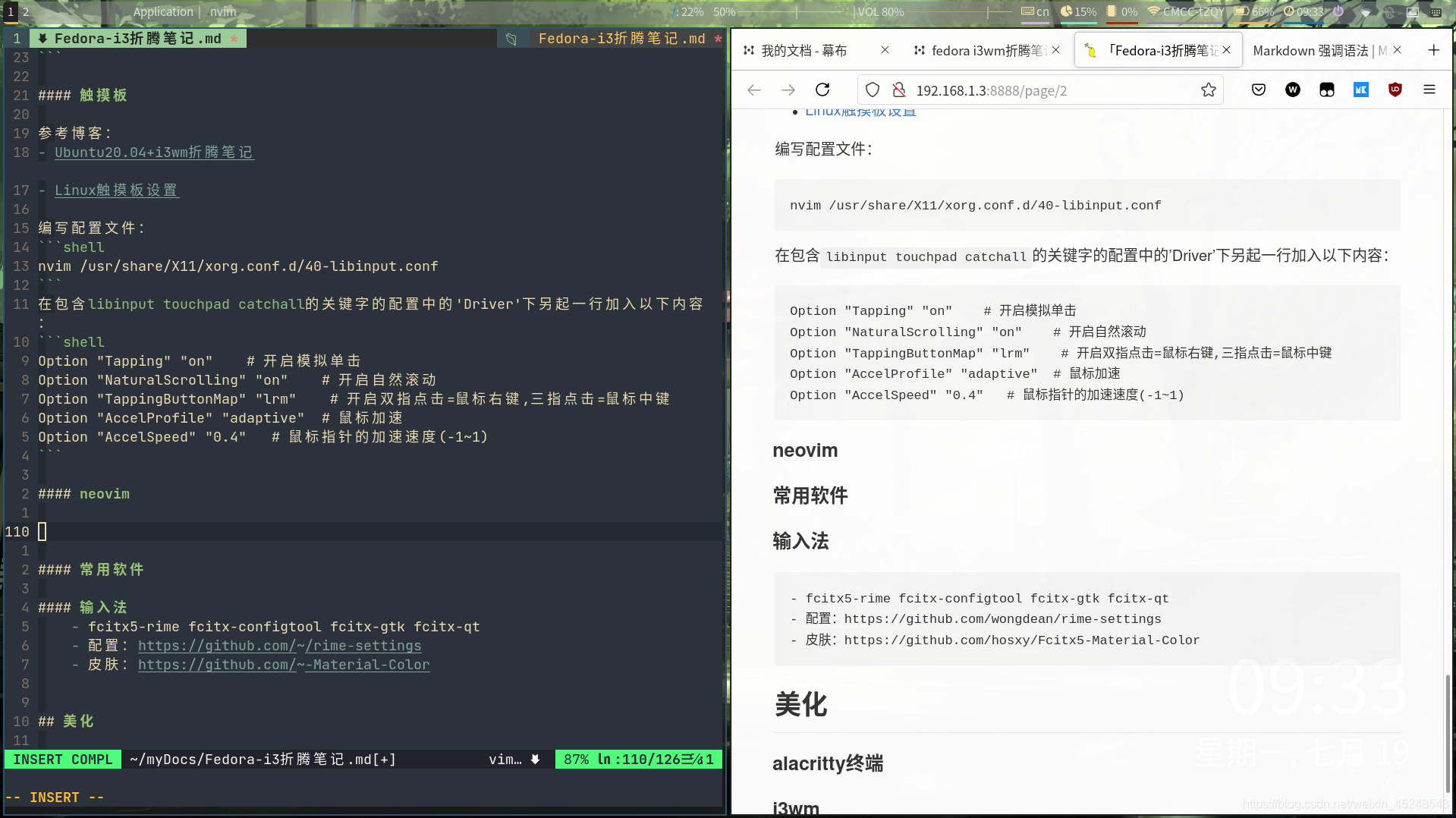Viewport: 1456px width, 818px height.
Task: Click the #### neovim heading line in nvim
Action: (83, 493)
